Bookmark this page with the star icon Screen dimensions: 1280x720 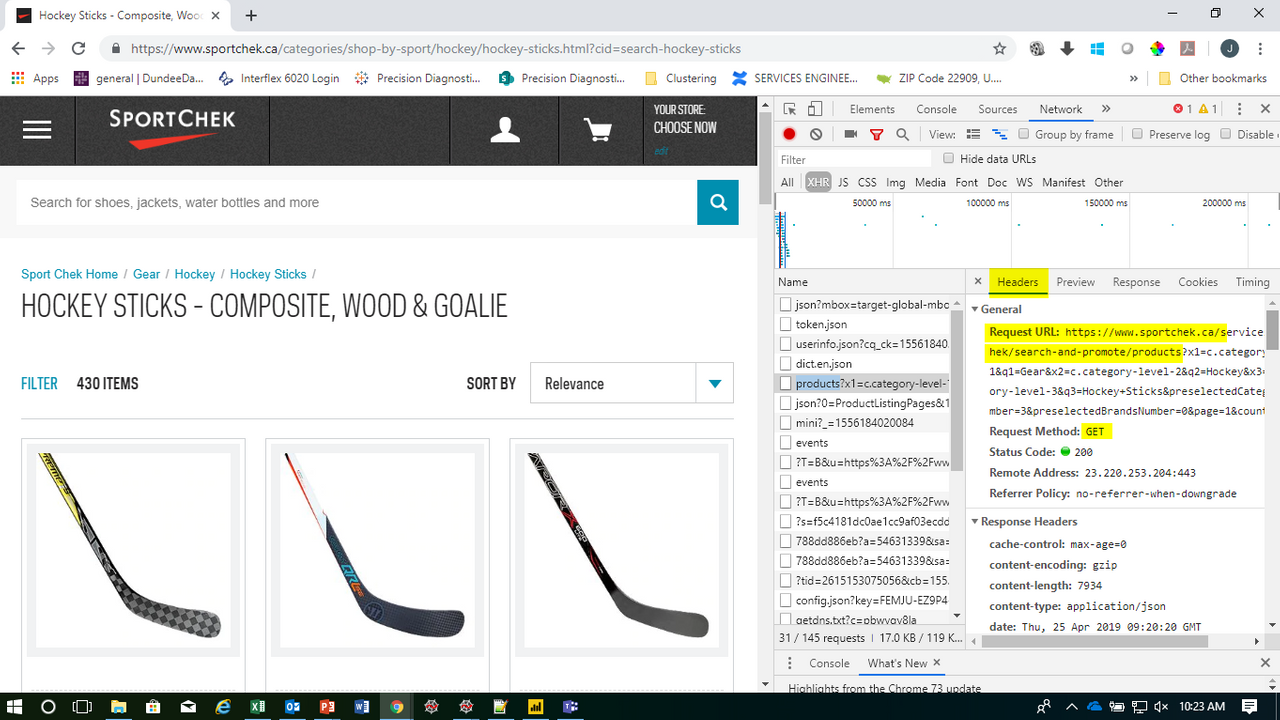point(999,48)
